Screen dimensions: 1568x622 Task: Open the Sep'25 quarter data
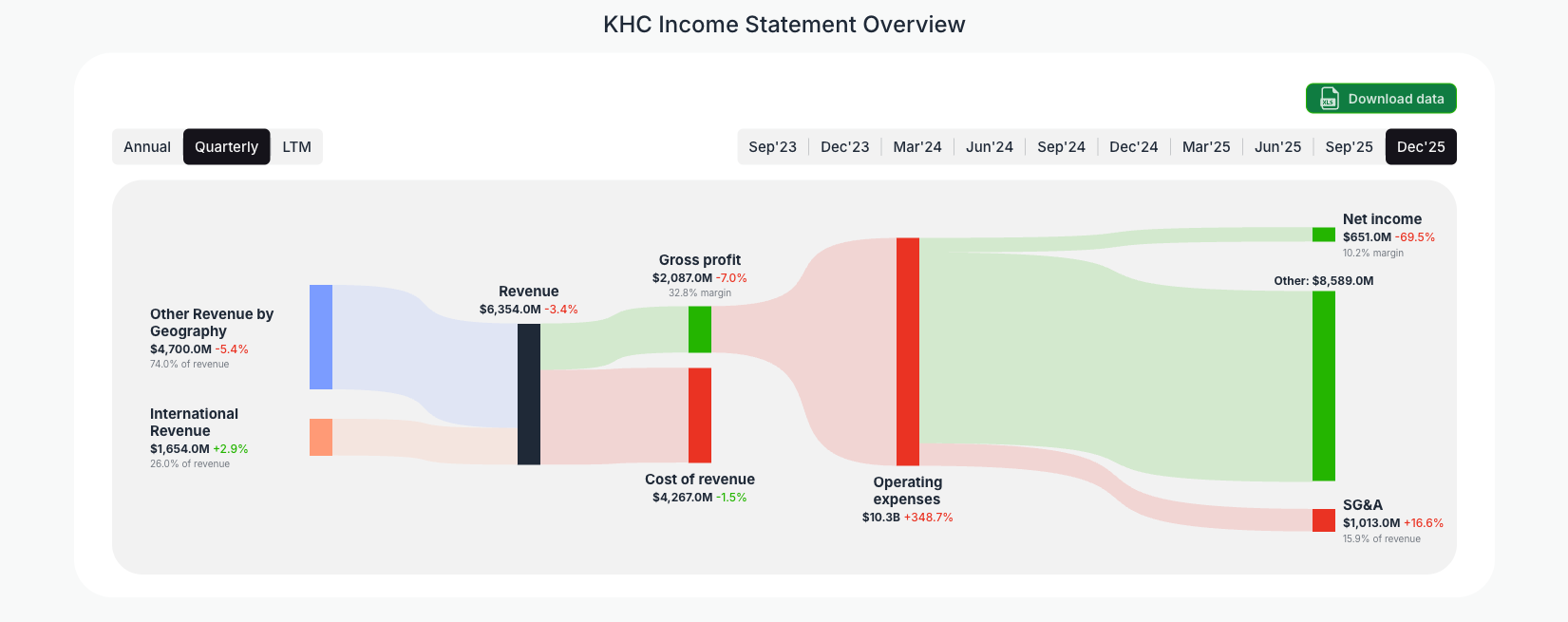tap(1349, 146)
